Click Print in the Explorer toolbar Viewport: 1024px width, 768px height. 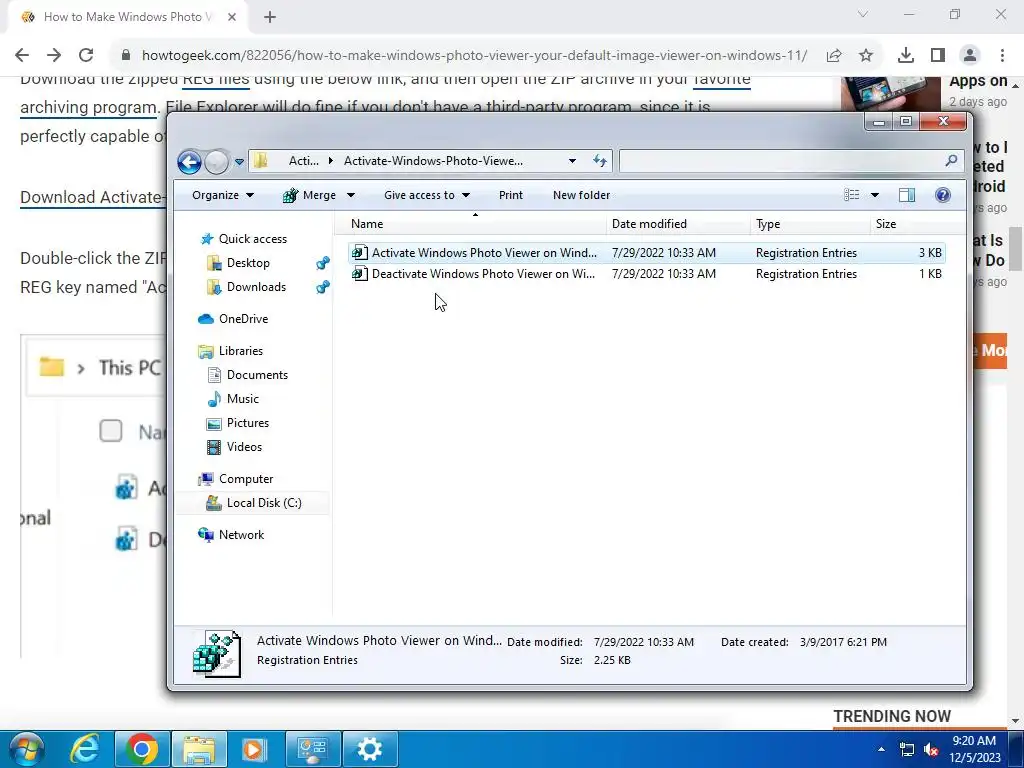coord(511,195)
